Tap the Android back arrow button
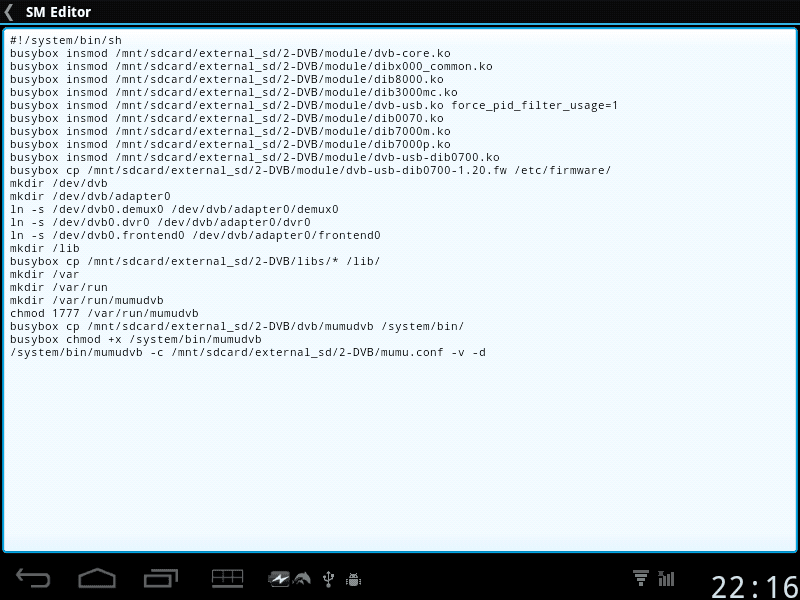The width and height of the screenshot is (800, 600). click(x=33, y=579)
